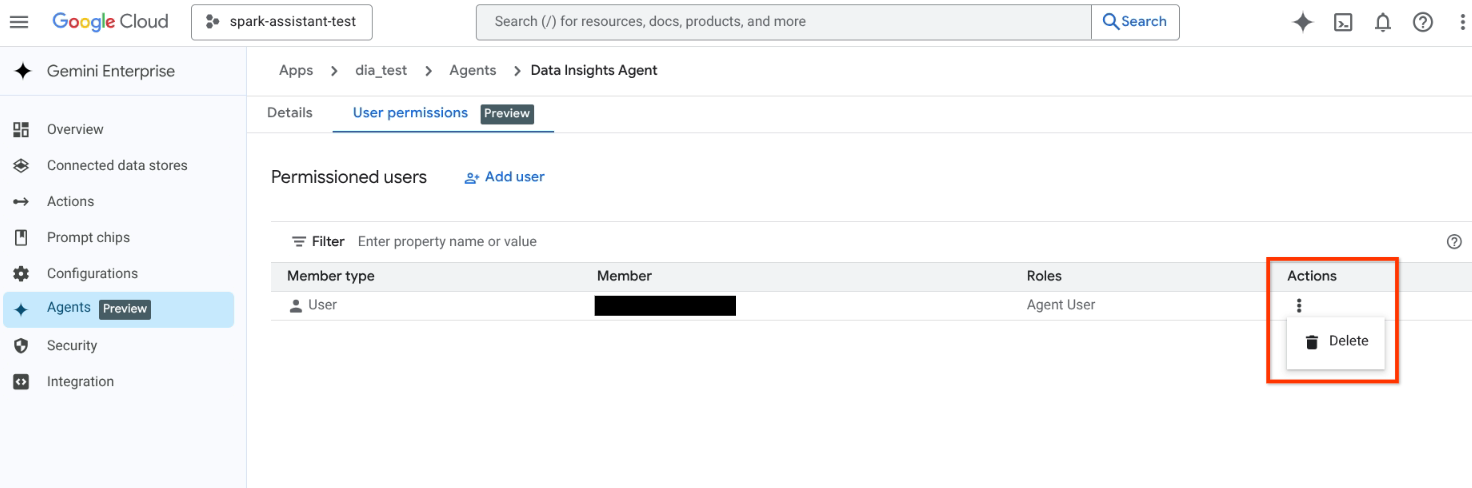Viewport: 1472px width, 488px height.
Task: Switch to the Details tab
Action: point(290,113)
